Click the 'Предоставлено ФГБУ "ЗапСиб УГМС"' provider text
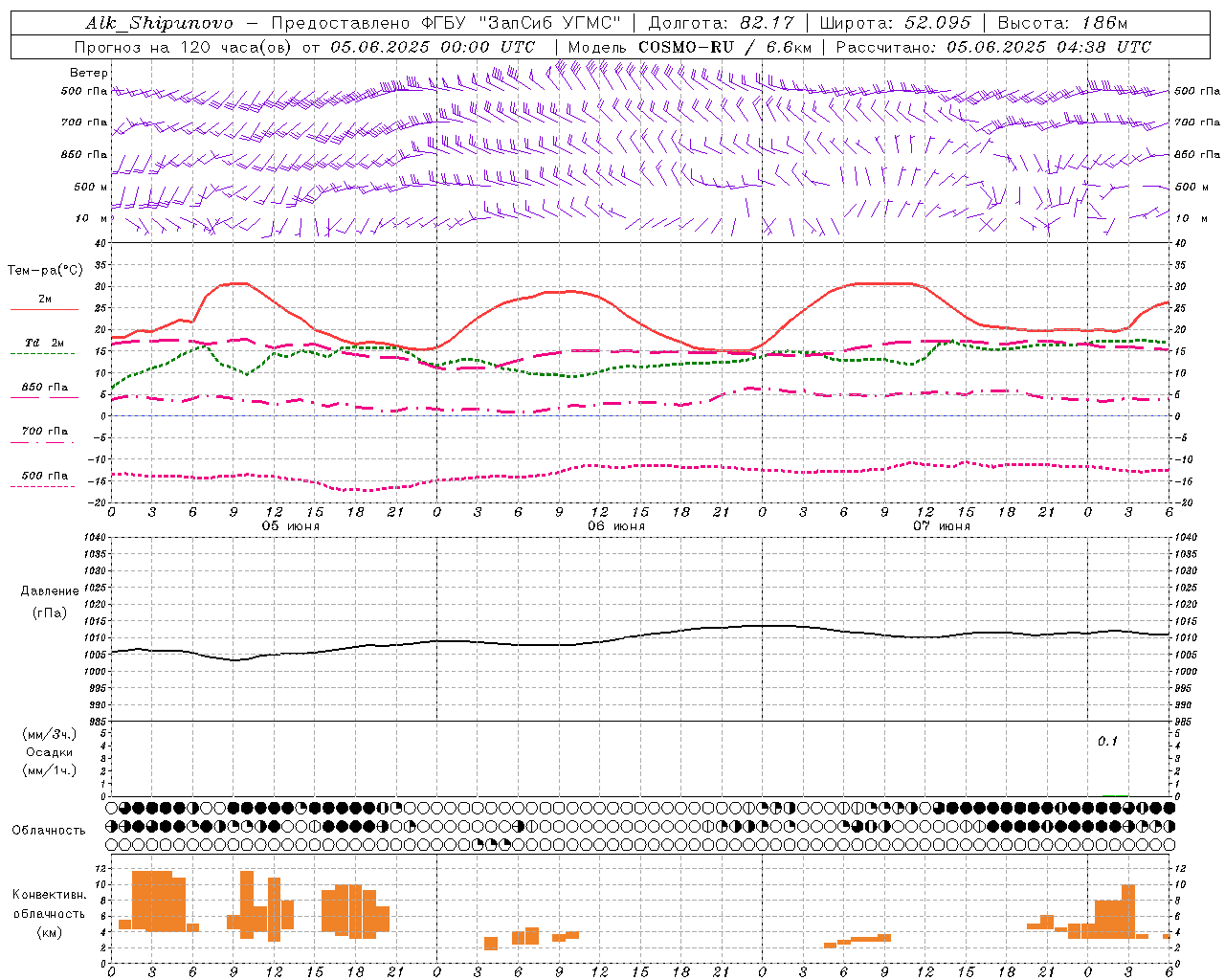 [x=446, y=23]
